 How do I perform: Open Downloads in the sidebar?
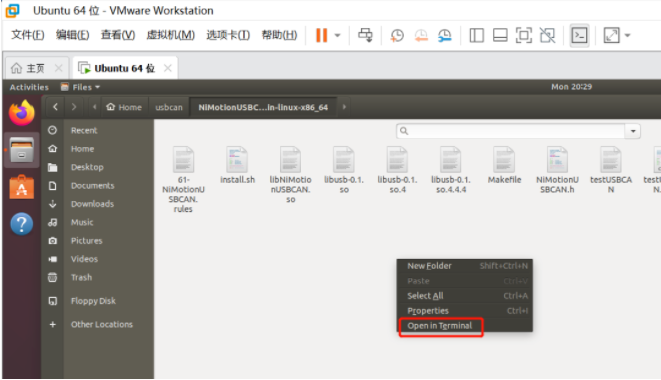point(92,204)
